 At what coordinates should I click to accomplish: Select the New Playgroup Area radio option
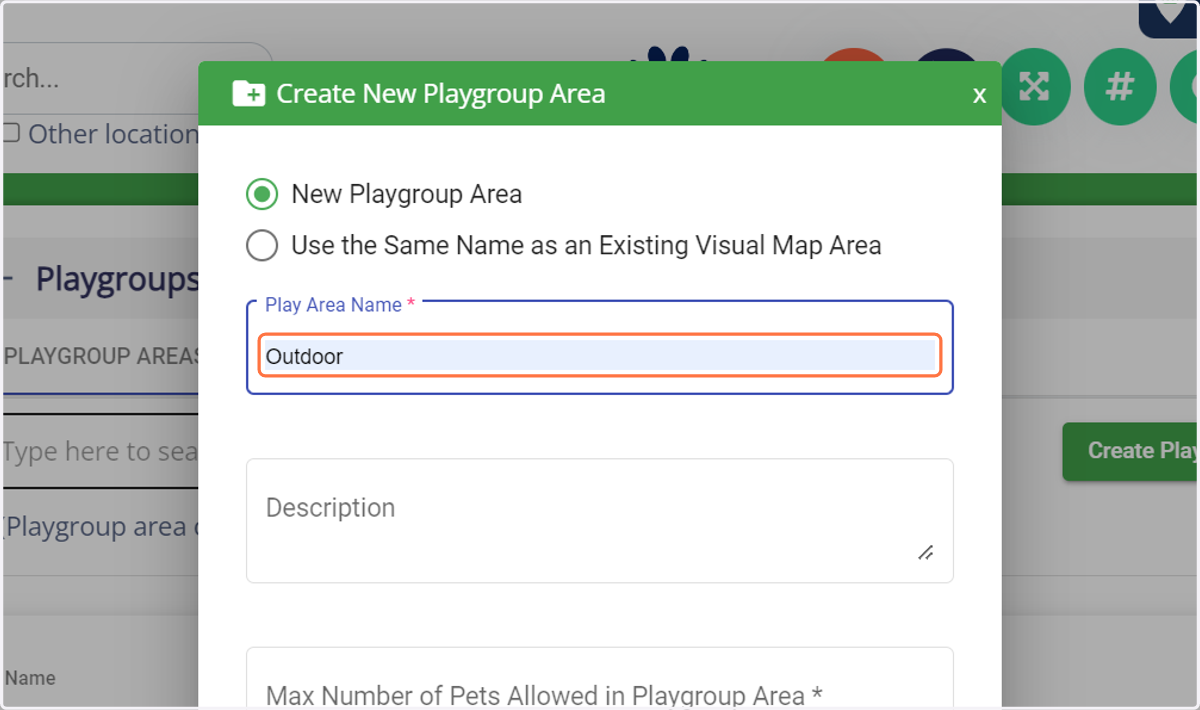(262, 194)
